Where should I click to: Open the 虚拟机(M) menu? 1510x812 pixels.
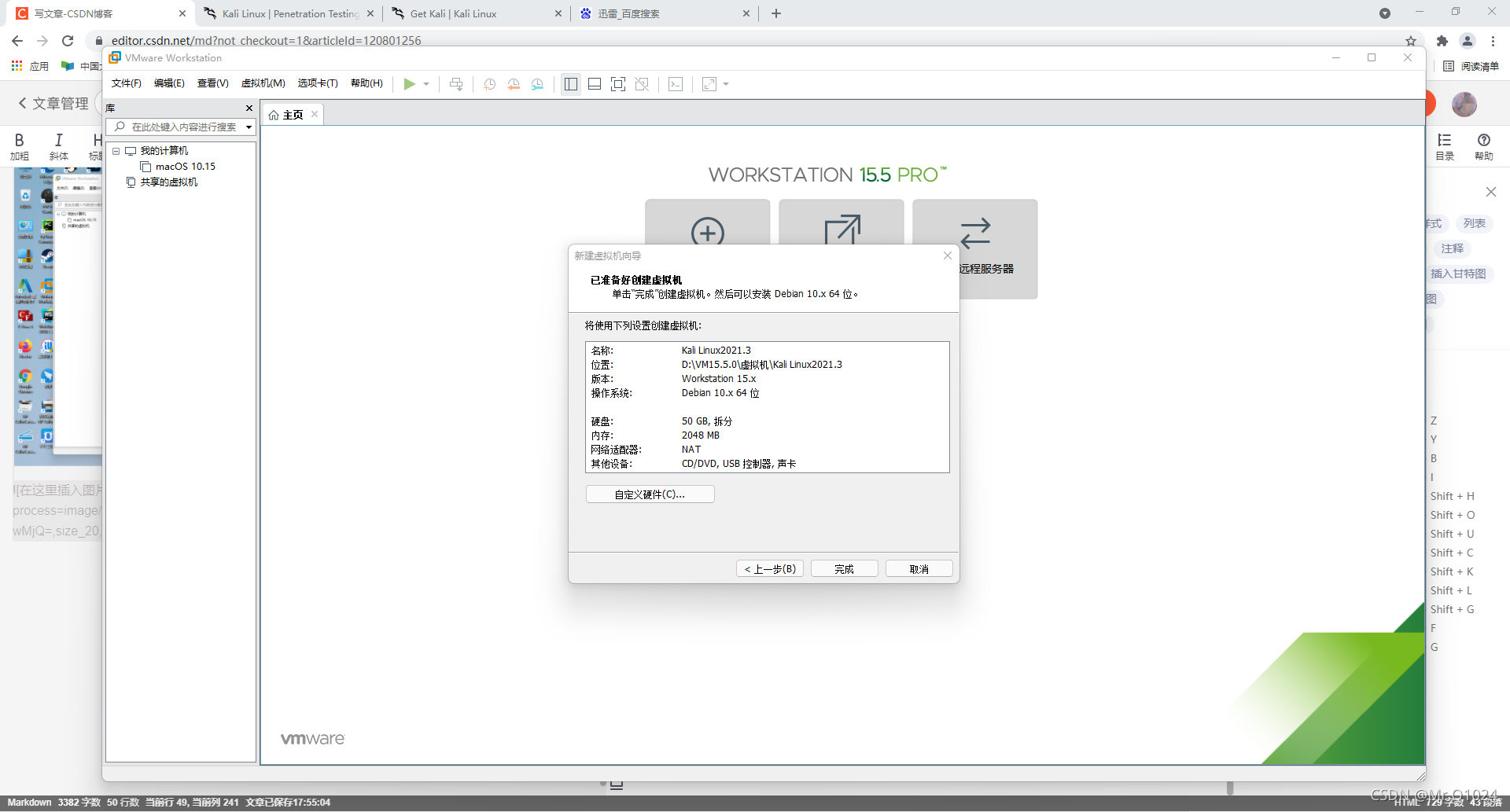click(x=263, y=83)
